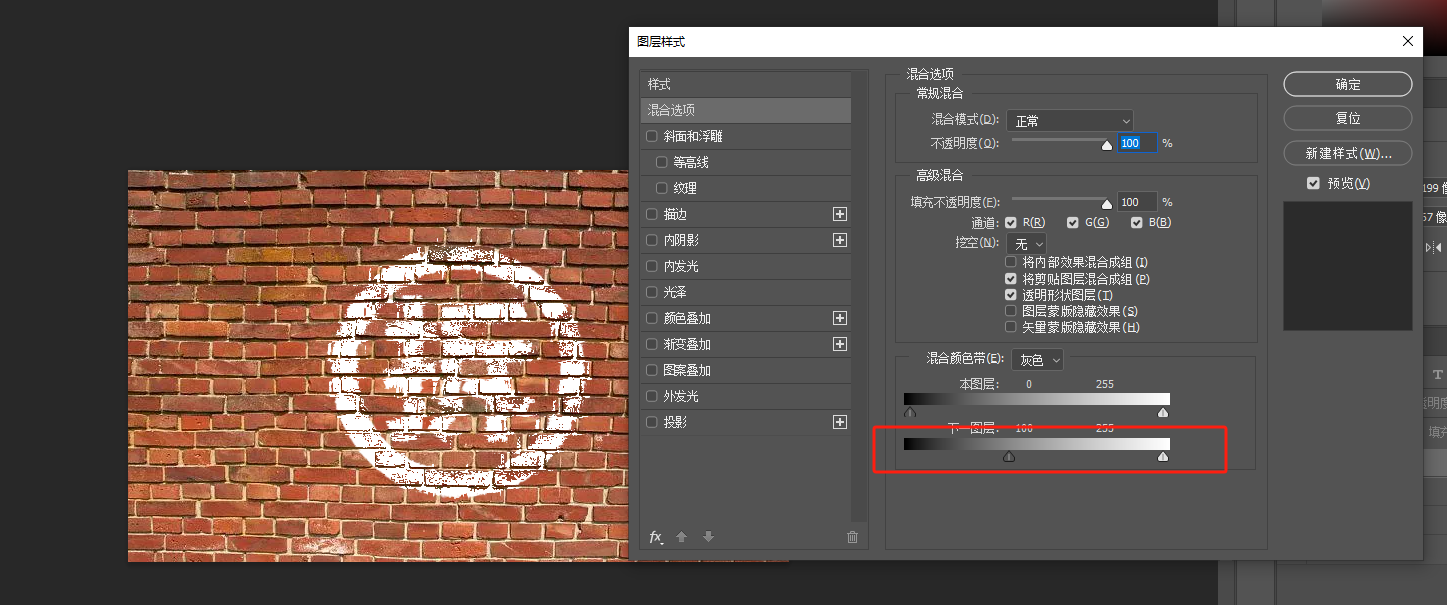Add another 颜色叠加 (Color Overlay) effect with its plus icon
The width and height of the screenshot is (1447, 605).
(840, 318)
